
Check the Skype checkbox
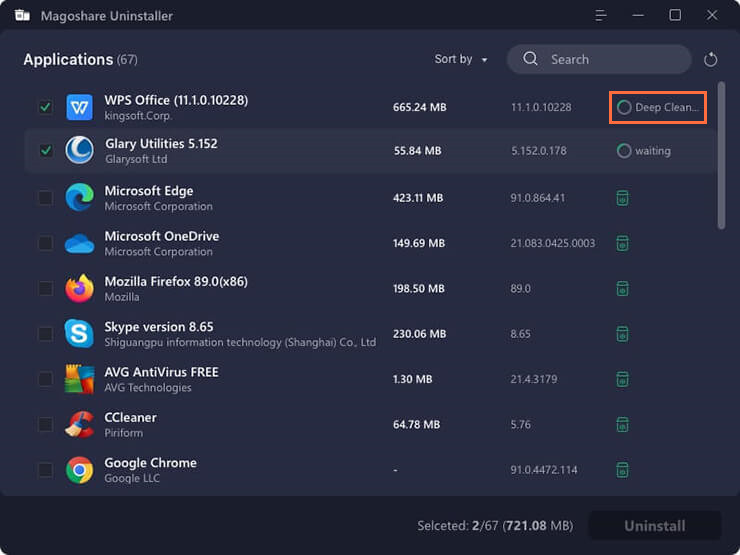coord(45,334)
